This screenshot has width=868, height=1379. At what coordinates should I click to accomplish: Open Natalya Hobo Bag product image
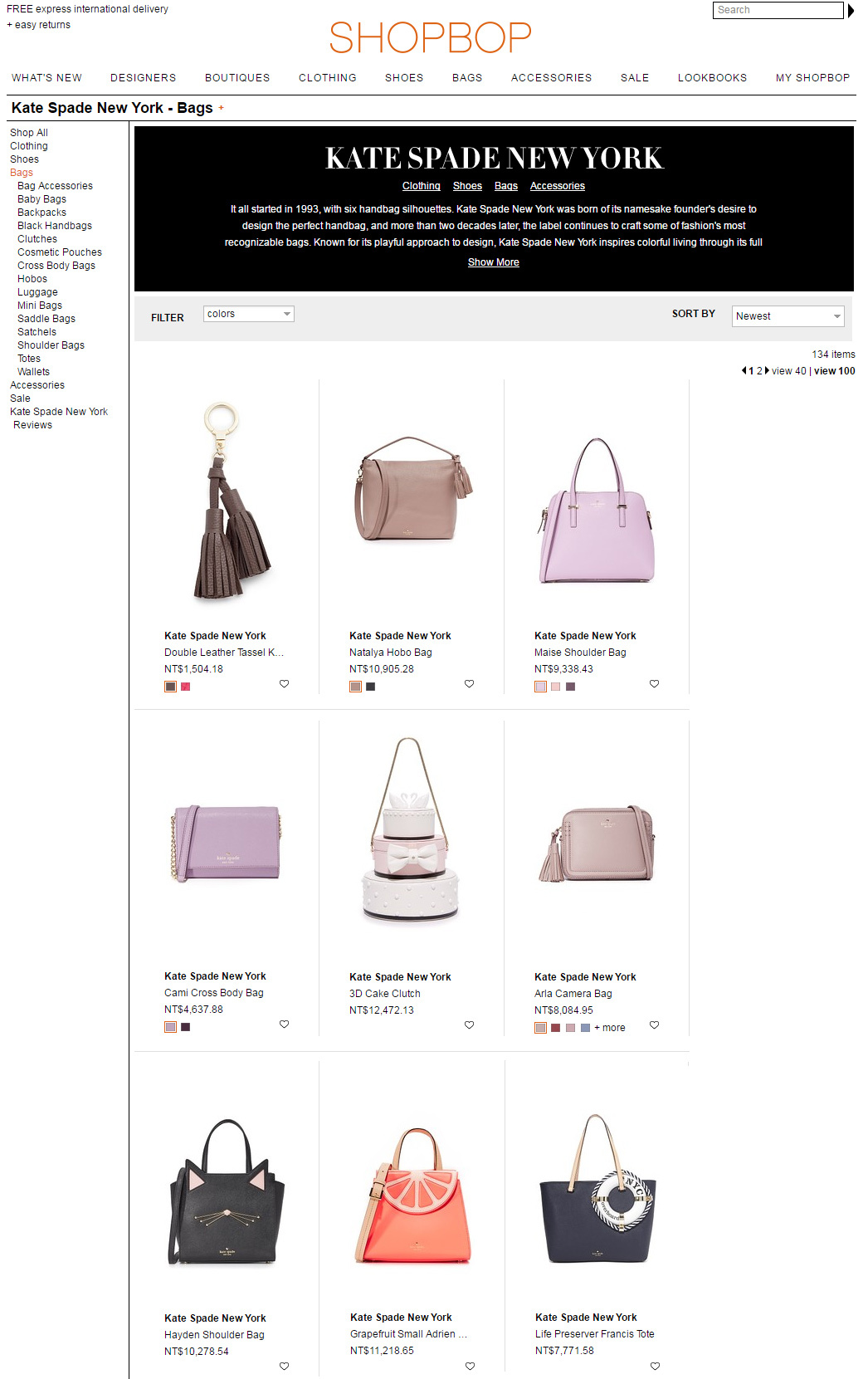tap(412, 488)
